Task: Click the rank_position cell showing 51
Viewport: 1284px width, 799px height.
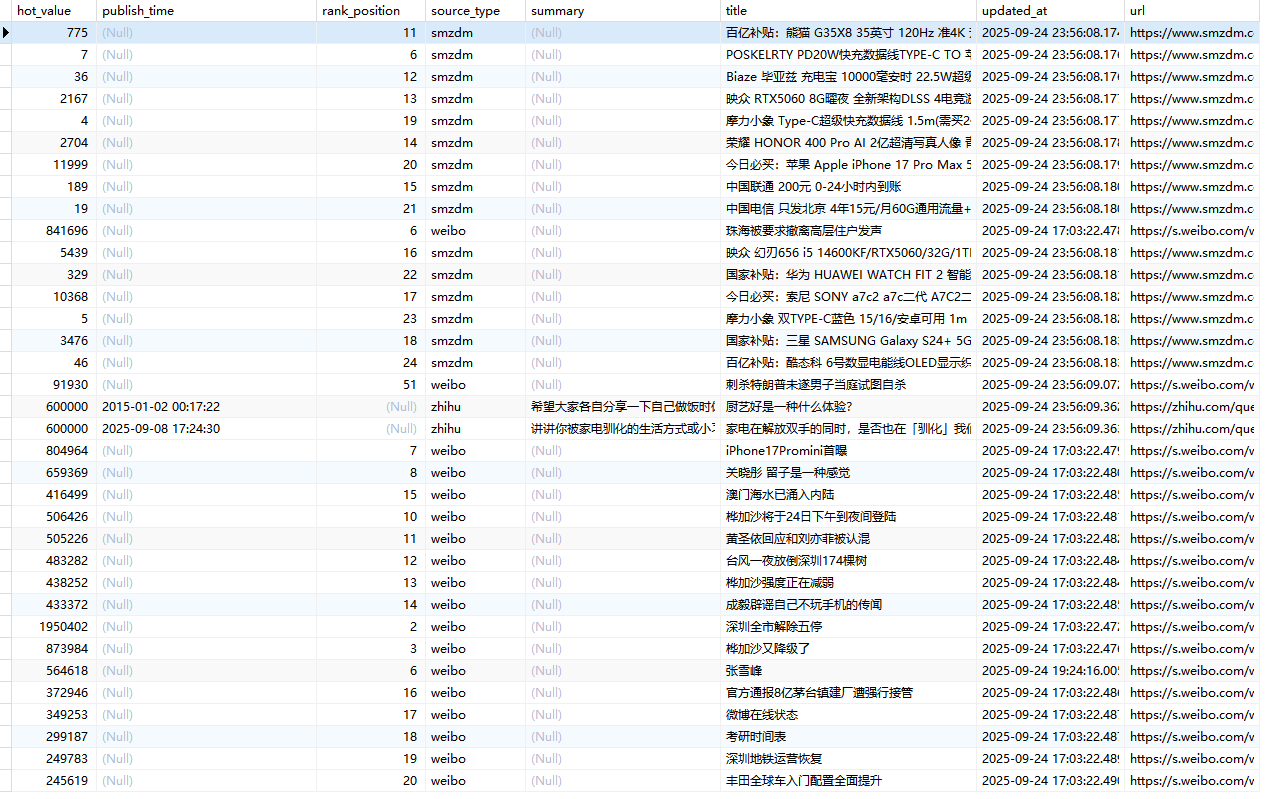Action: click(410, 385)
